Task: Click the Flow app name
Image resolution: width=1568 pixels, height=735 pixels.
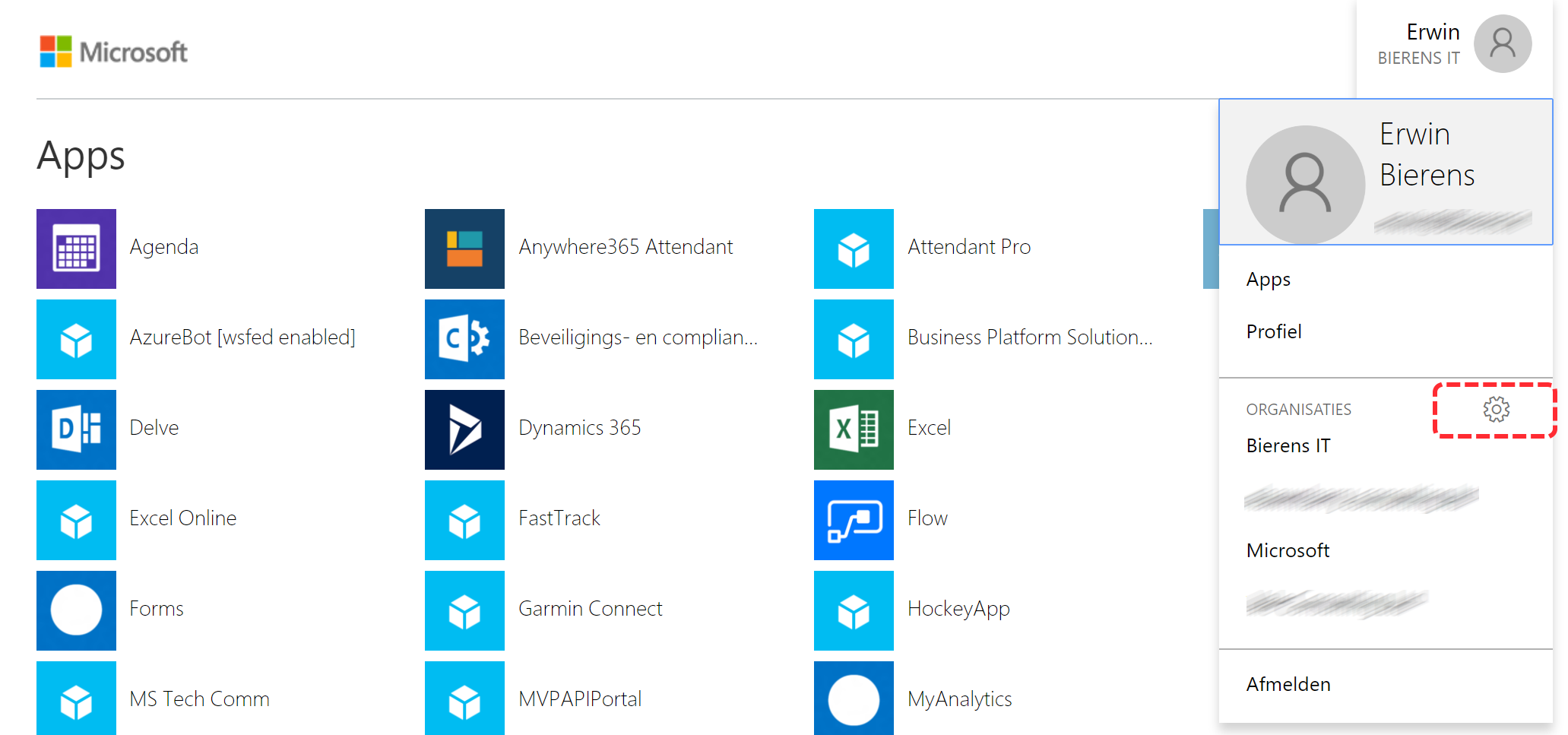Action: pyautogui.click(x=927, y=518)
